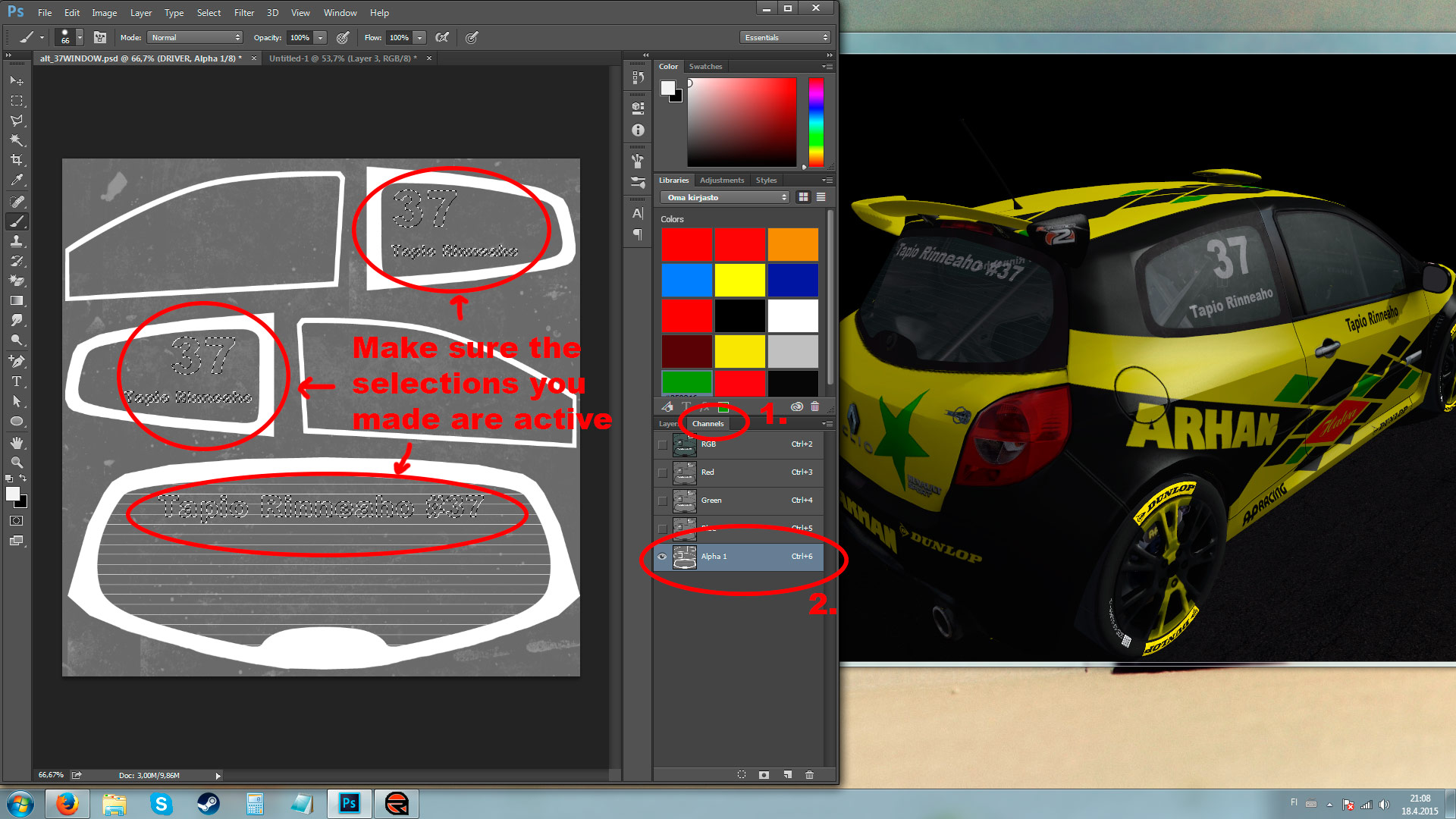The height and width of the screenshot is (819, 1456).
Task: Enable airbrush-style build-up effects
Action: (x=442, y=37)
